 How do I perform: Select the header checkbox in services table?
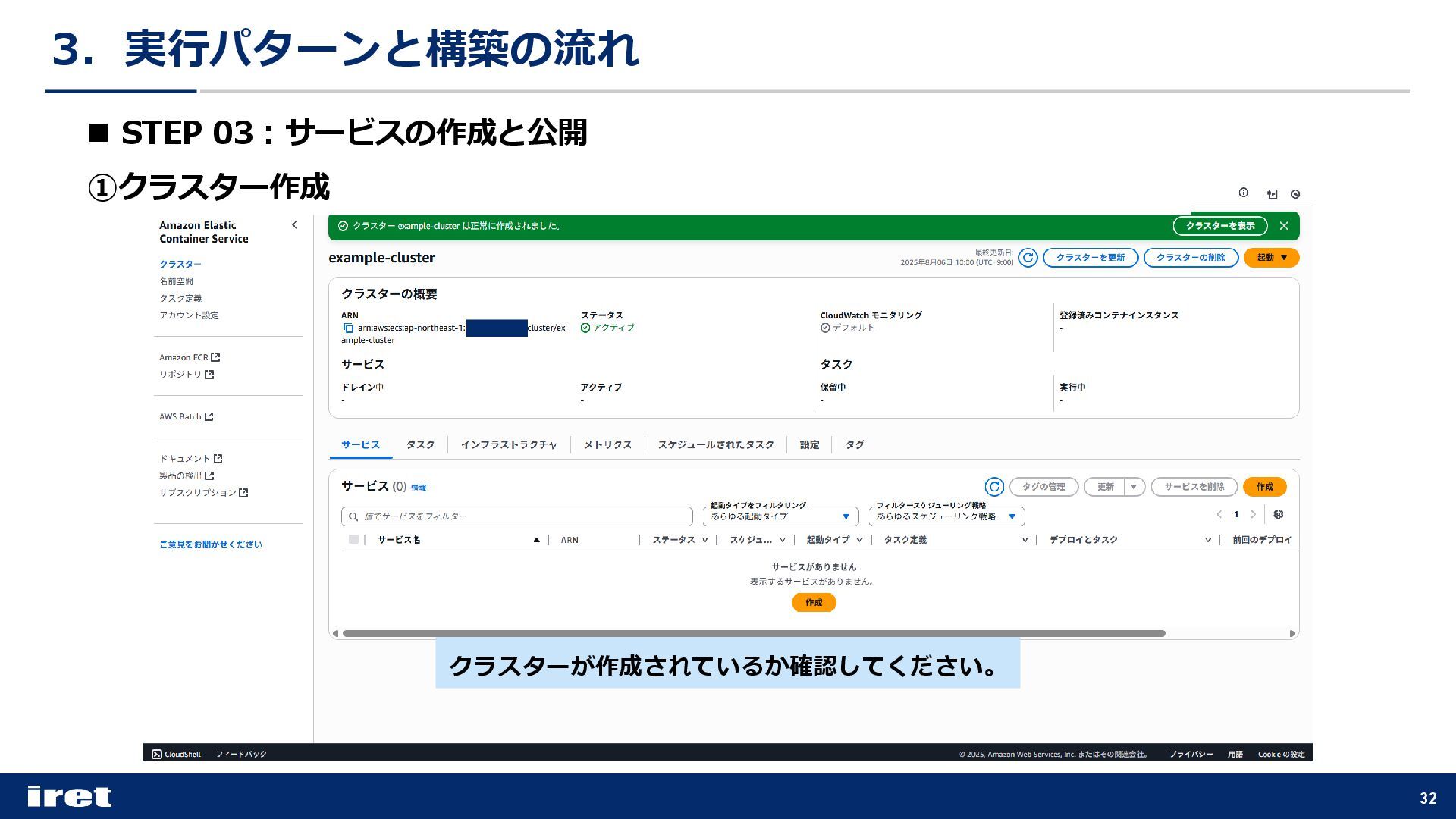click(x=353, y=539)
